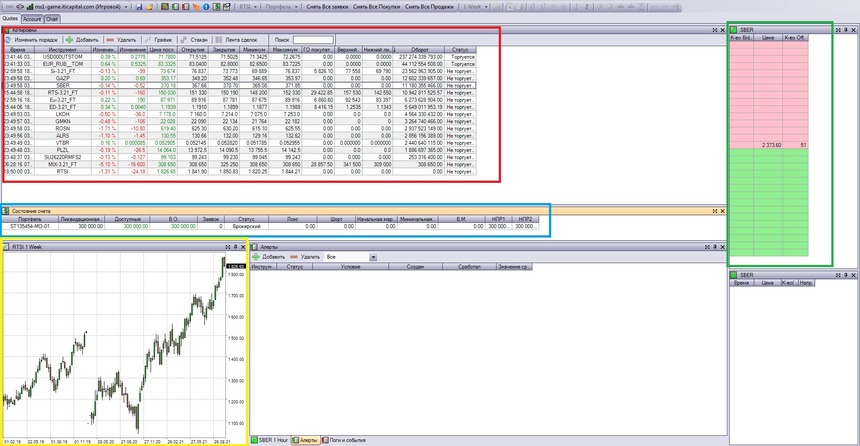
Task: Click Время header in SBER trades panel
Action: [741, 283]
